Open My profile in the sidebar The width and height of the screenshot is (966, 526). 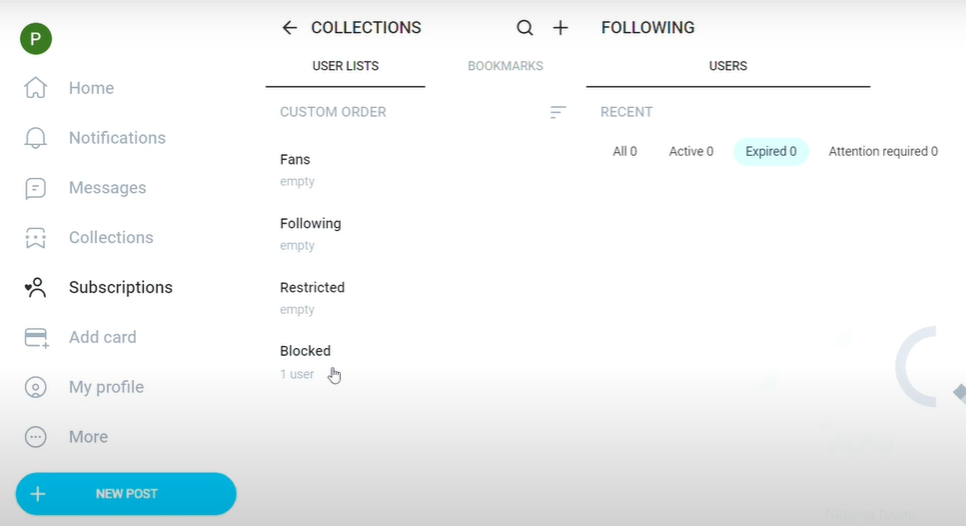(106, 387)
